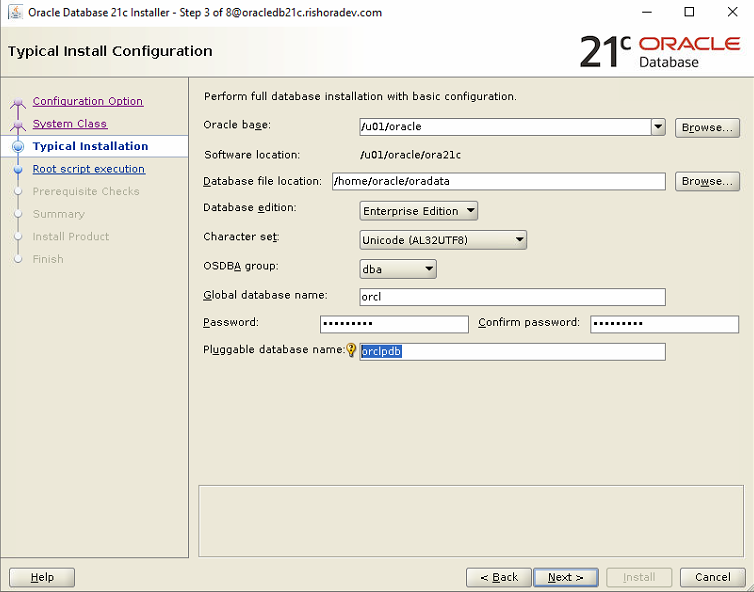This screenshot has width=754, height=592.
Task: Click Browse next to Oracle base
Action: (x=707, y=127)
